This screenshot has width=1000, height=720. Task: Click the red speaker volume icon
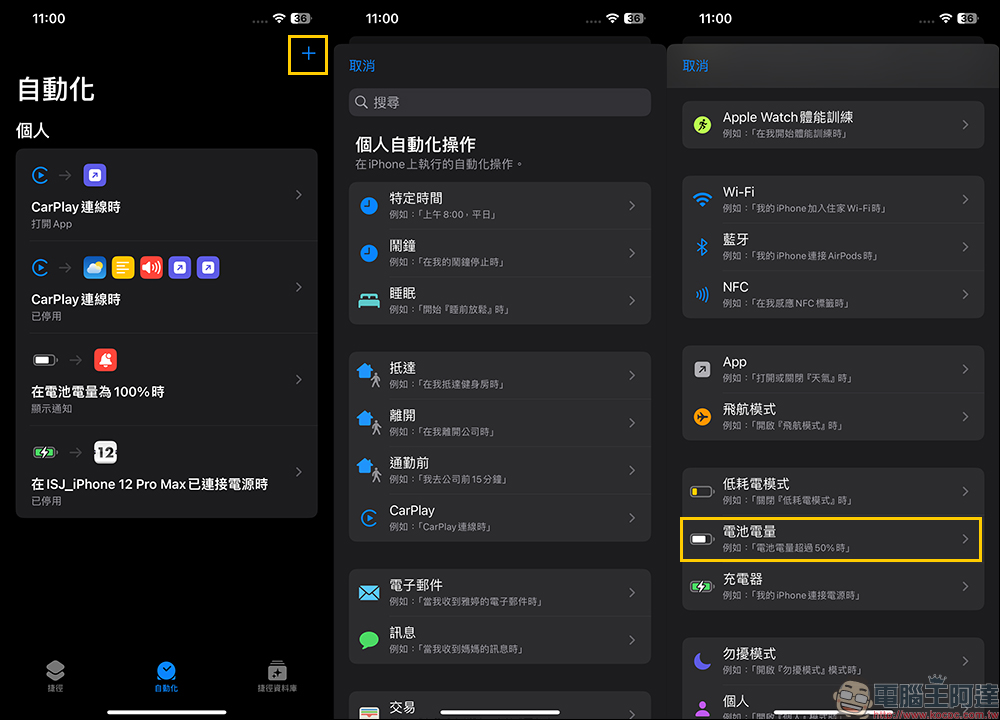151,268
